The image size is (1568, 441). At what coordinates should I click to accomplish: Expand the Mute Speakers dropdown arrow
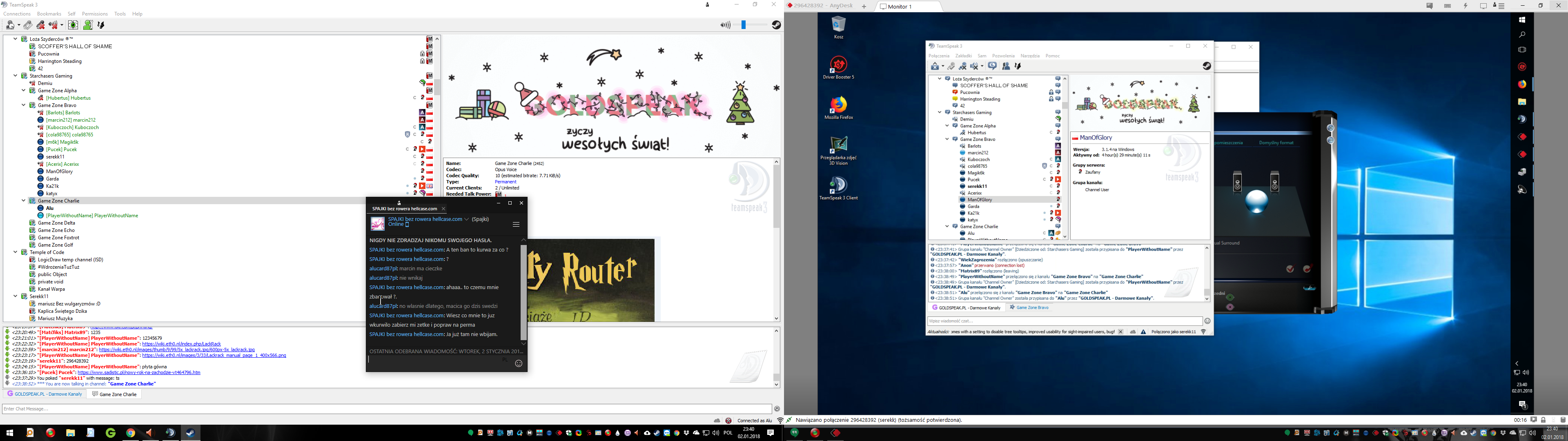tap(62, 25)
